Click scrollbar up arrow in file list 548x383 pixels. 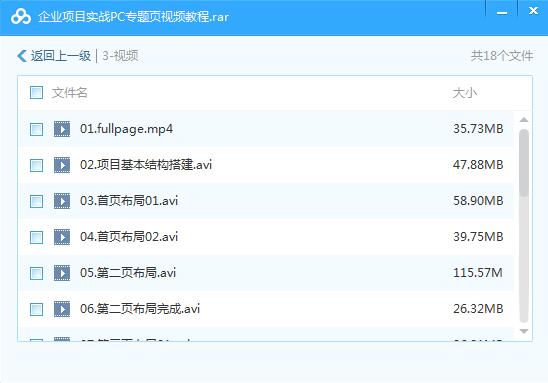tap(524, 120)
